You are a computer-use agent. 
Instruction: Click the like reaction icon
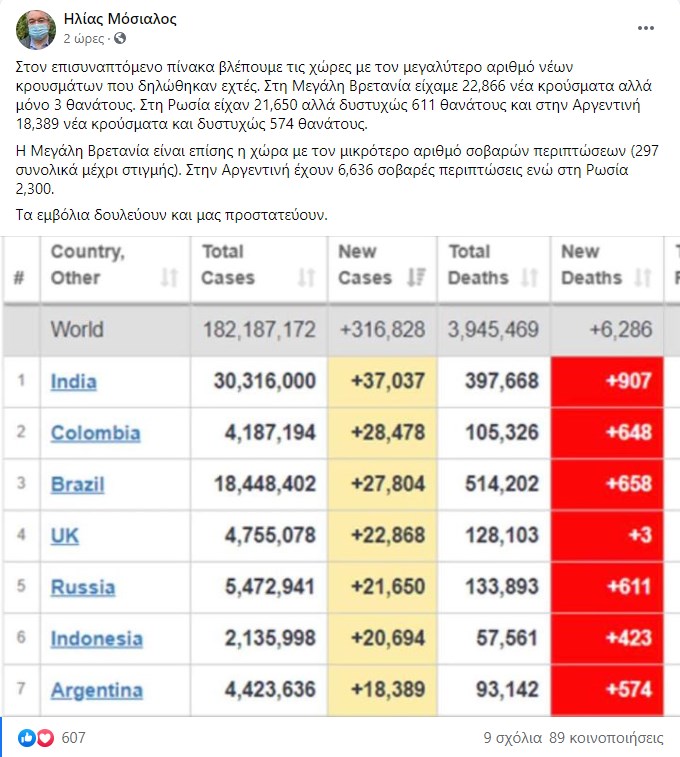click(x=26, y=738)
